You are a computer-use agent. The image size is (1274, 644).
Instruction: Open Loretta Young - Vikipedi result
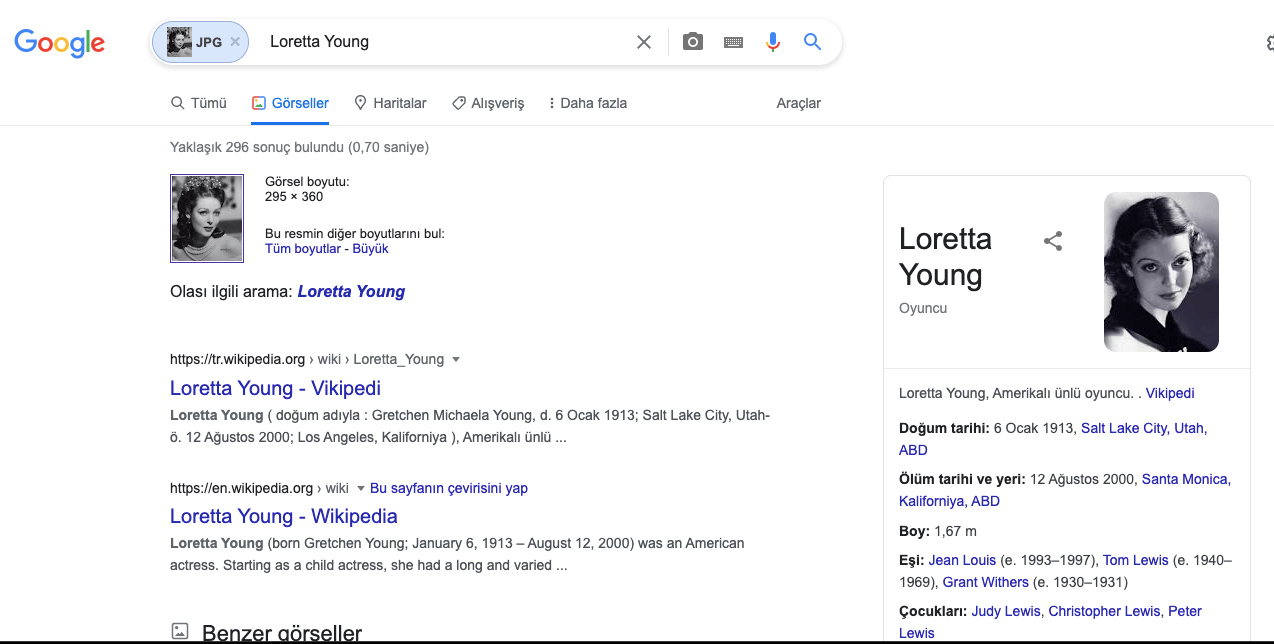(x=275, y=388)
